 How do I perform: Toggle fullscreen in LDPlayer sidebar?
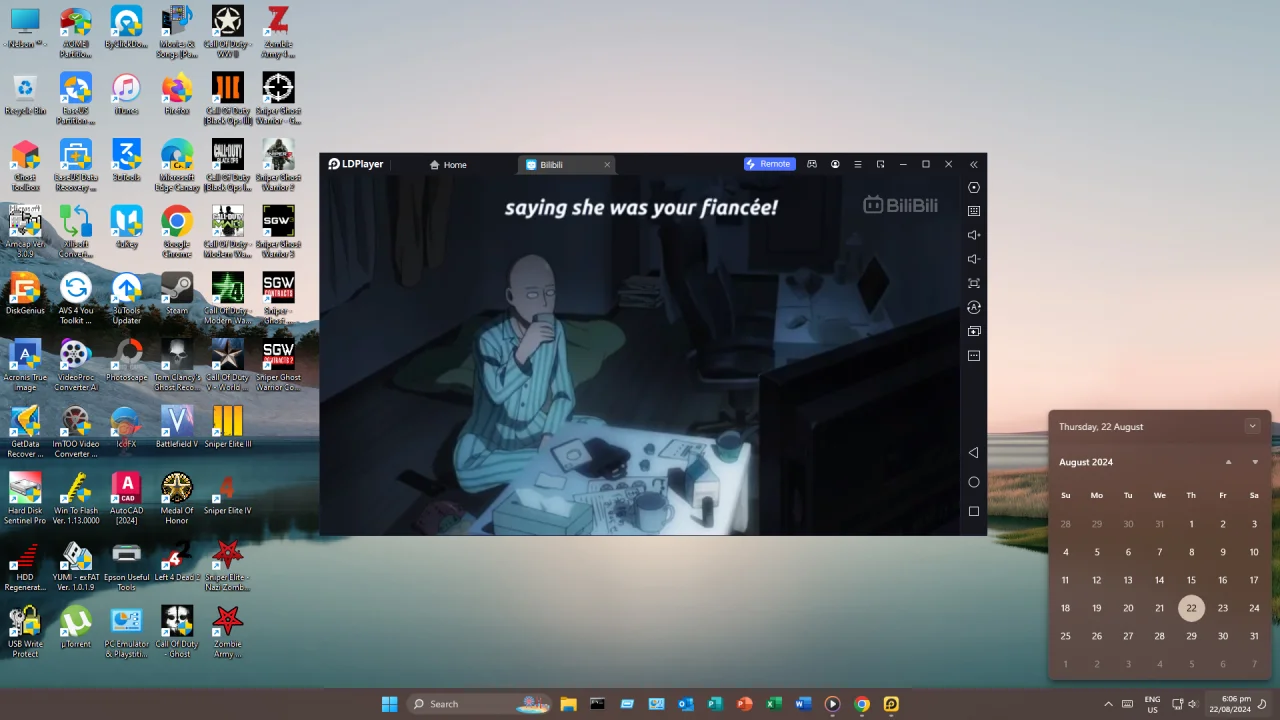(x=974, y=283)
